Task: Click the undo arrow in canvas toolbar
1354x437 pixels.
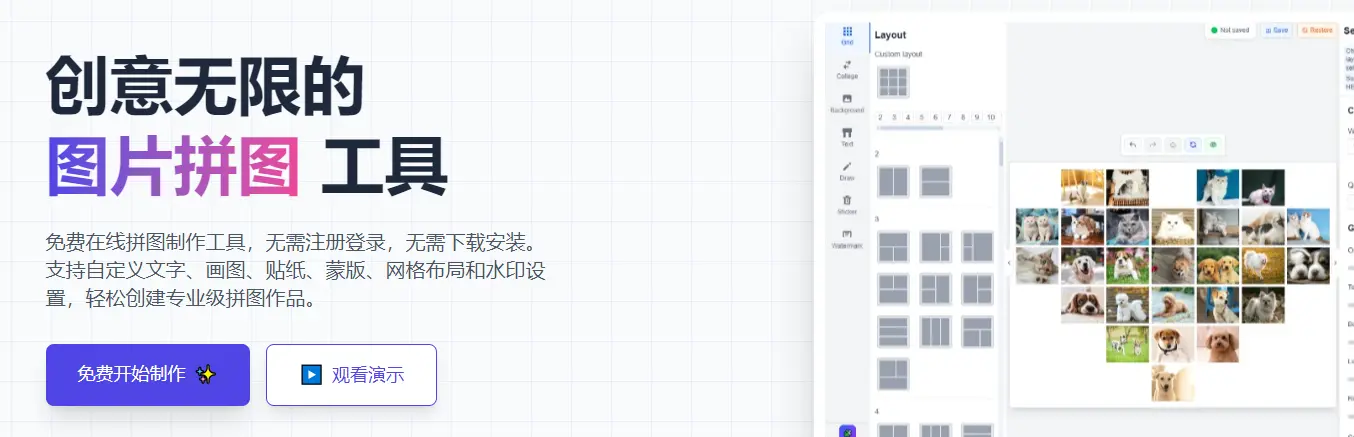Action: click(x=1133, y=145)
